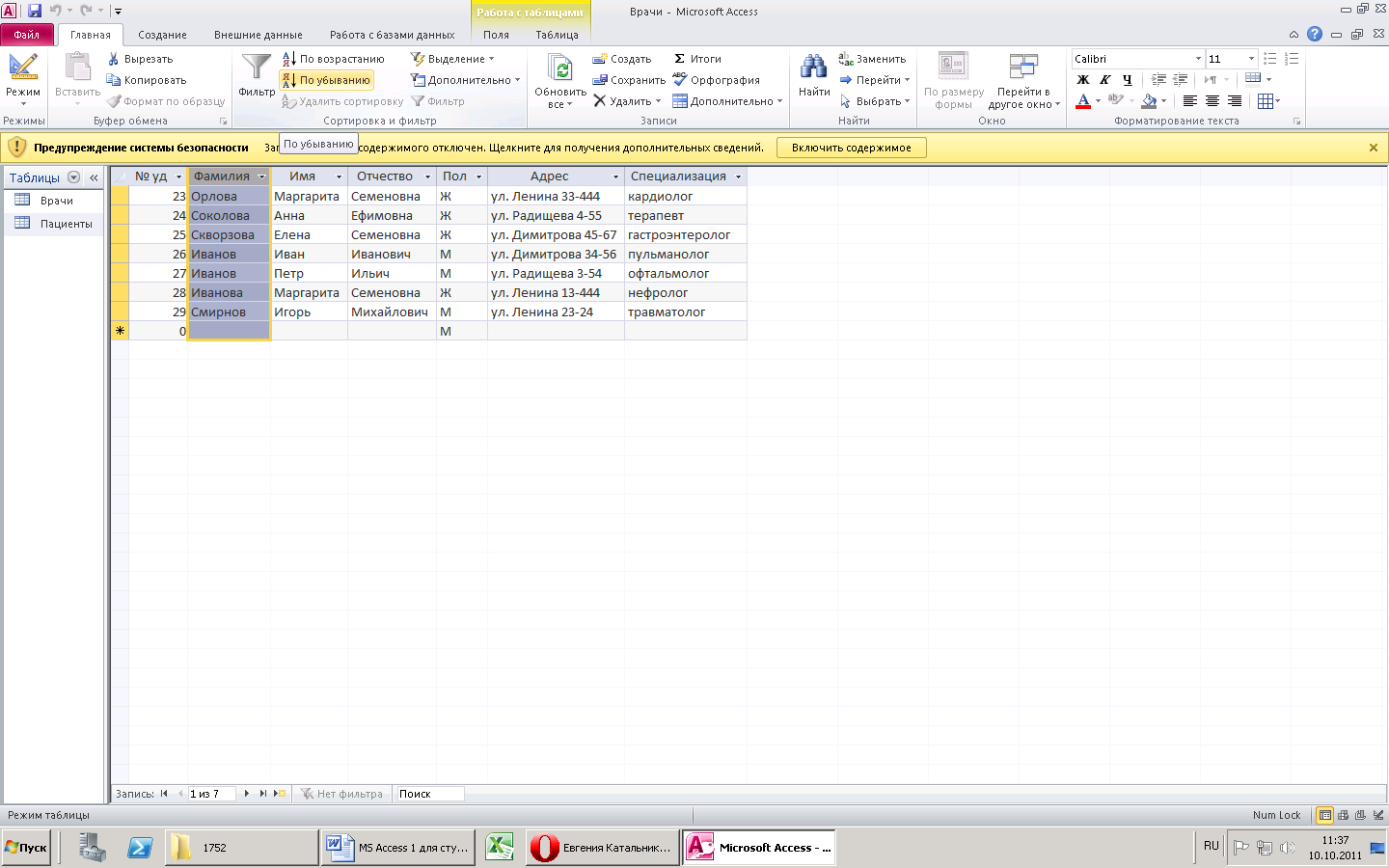This screenshot has height=868, width=1389.
Task: Close the security warning bar
Action: coord(1374,148)
